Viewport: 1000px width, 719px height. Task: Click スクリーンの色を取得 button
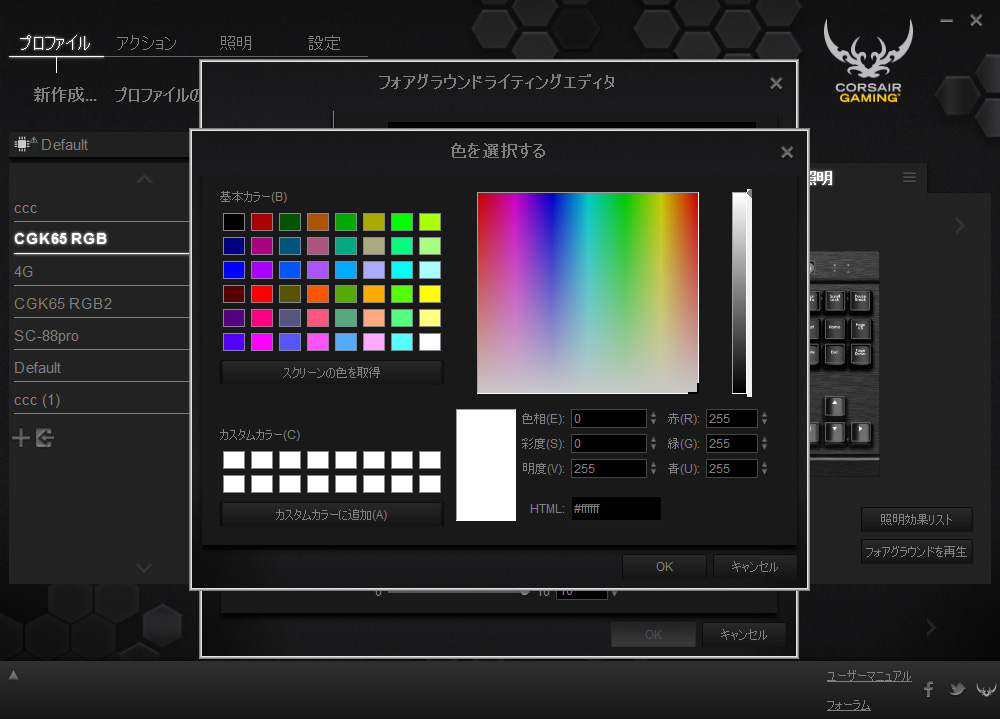click(332, 373)
